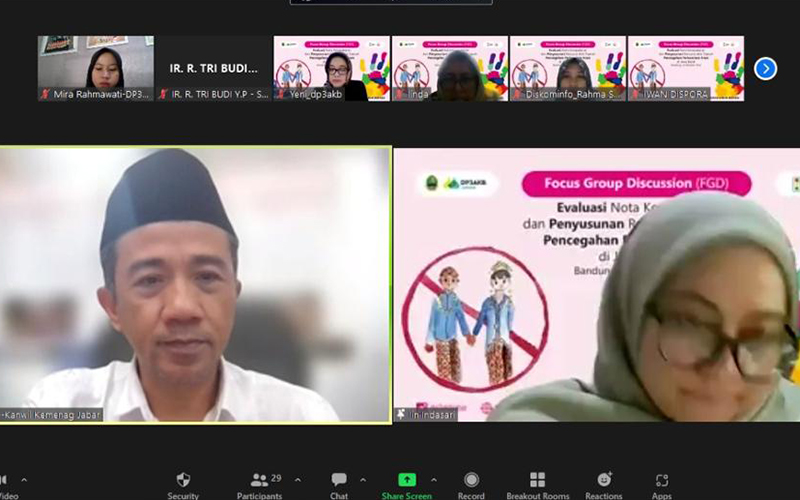
Task: Click the Kanwil Kemenag Jabar speaker video
Action: tap(195, 285)
